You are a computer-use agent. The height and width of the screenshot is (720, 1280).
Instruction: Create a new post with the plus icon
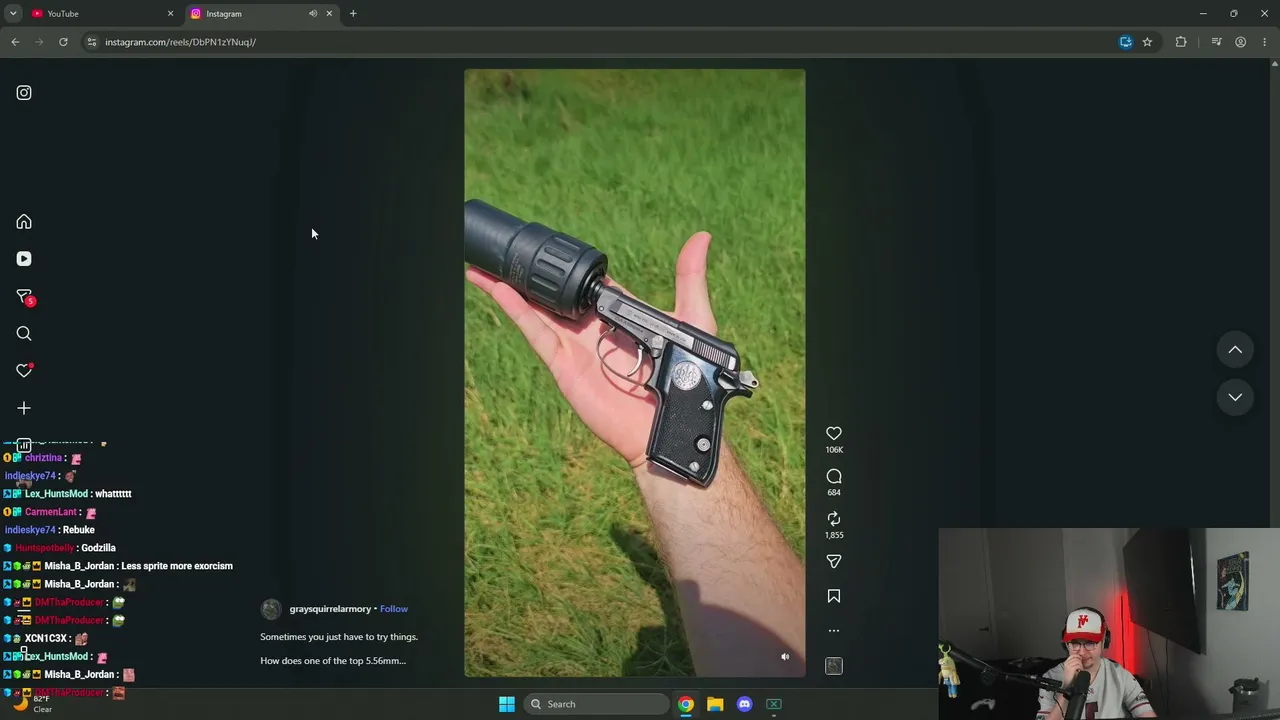(x=24, y=408)
